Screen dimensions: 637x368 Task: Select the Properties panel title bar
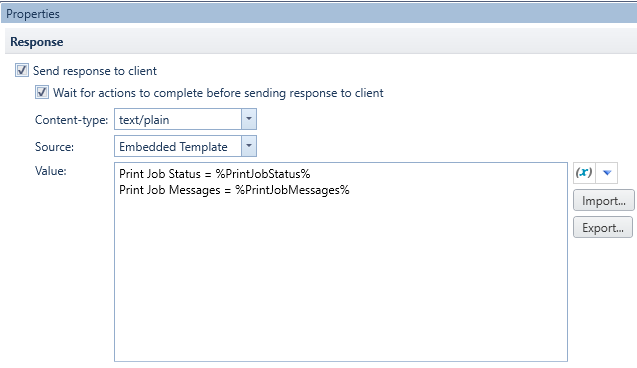click(318, 13)
